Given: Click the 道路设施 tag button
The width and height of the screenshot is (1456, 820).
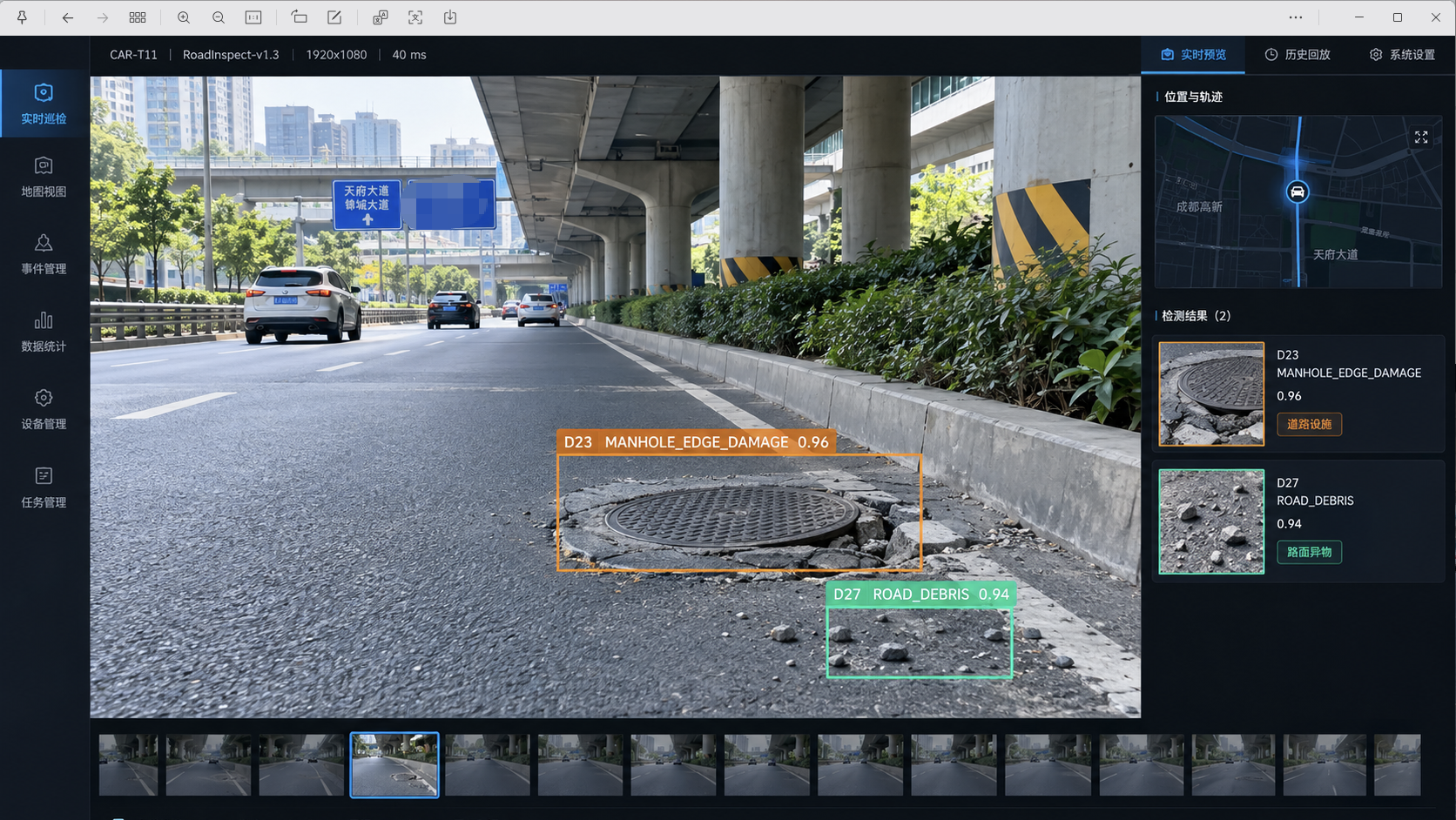Looking at the screenshot, I should pos(1309,424).
